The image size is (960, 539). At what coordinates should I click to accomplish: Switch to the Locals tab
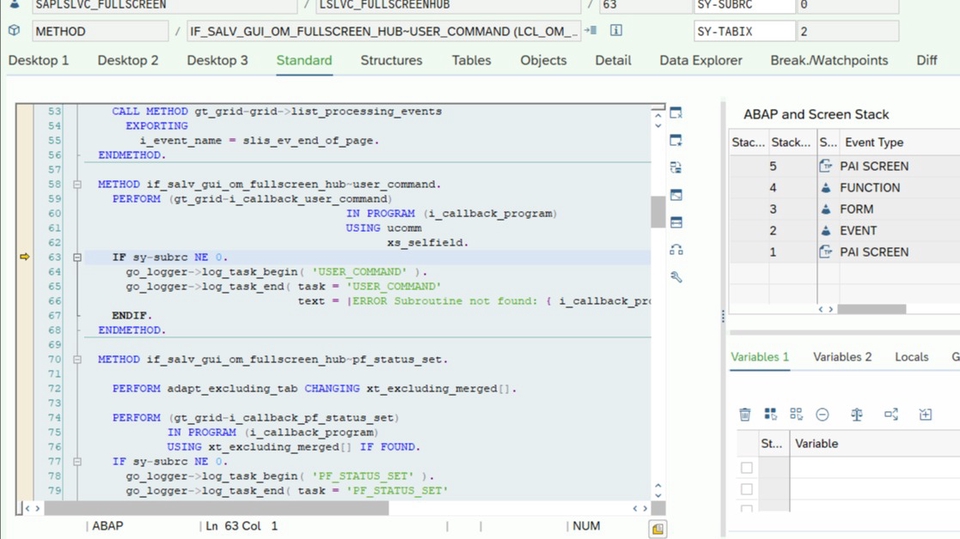(912, 356)
